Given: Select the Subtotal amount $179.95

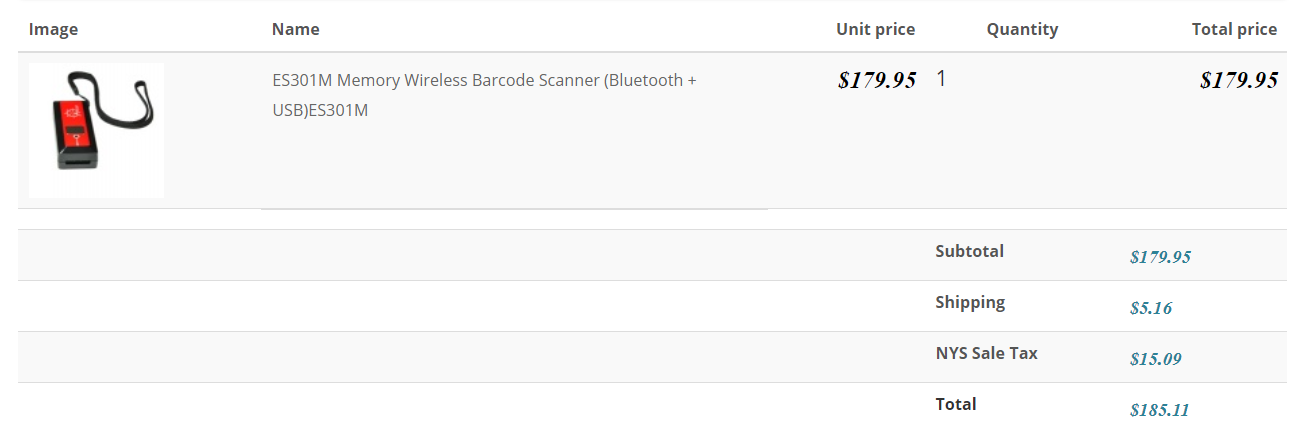Looking at the screenshot, I should tap(1160, 257).
